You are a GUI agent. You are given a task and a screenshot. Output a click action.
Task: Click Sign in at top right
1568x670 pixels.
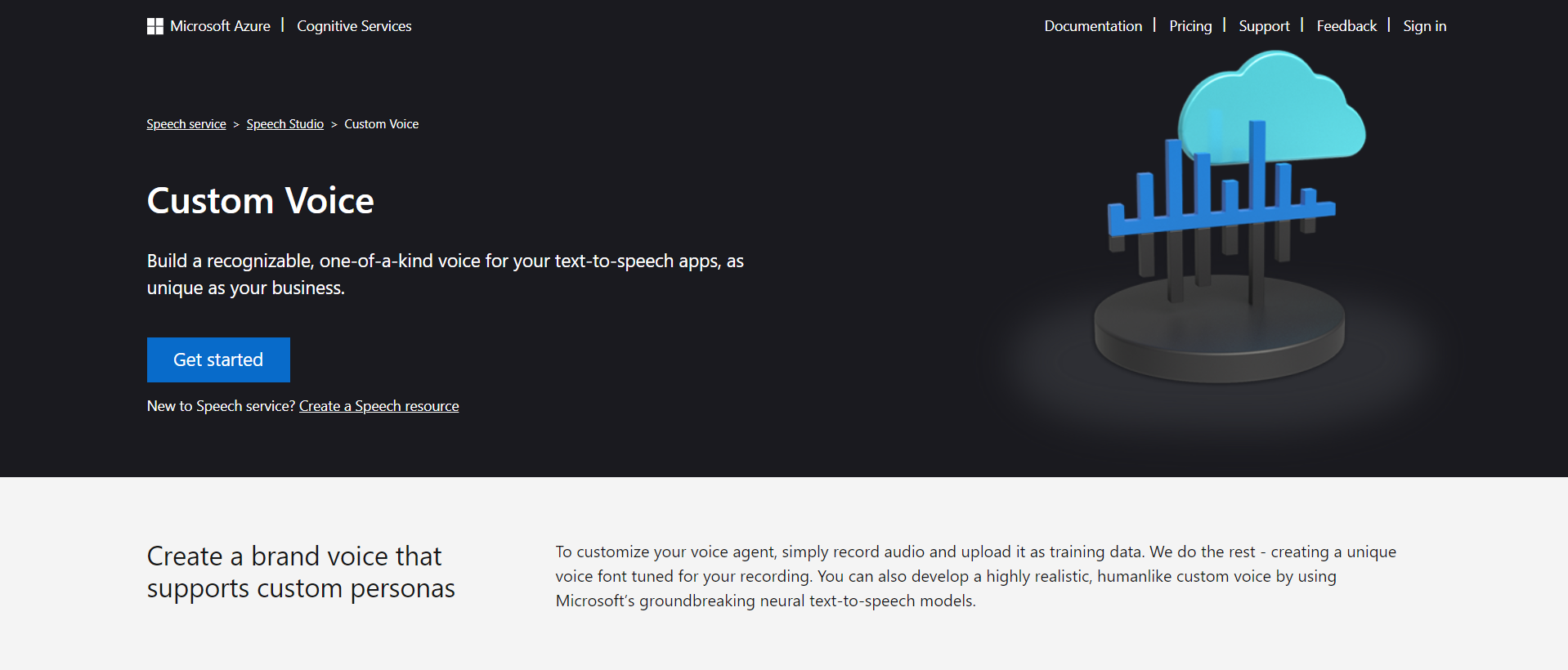[x=1424, y=26]
